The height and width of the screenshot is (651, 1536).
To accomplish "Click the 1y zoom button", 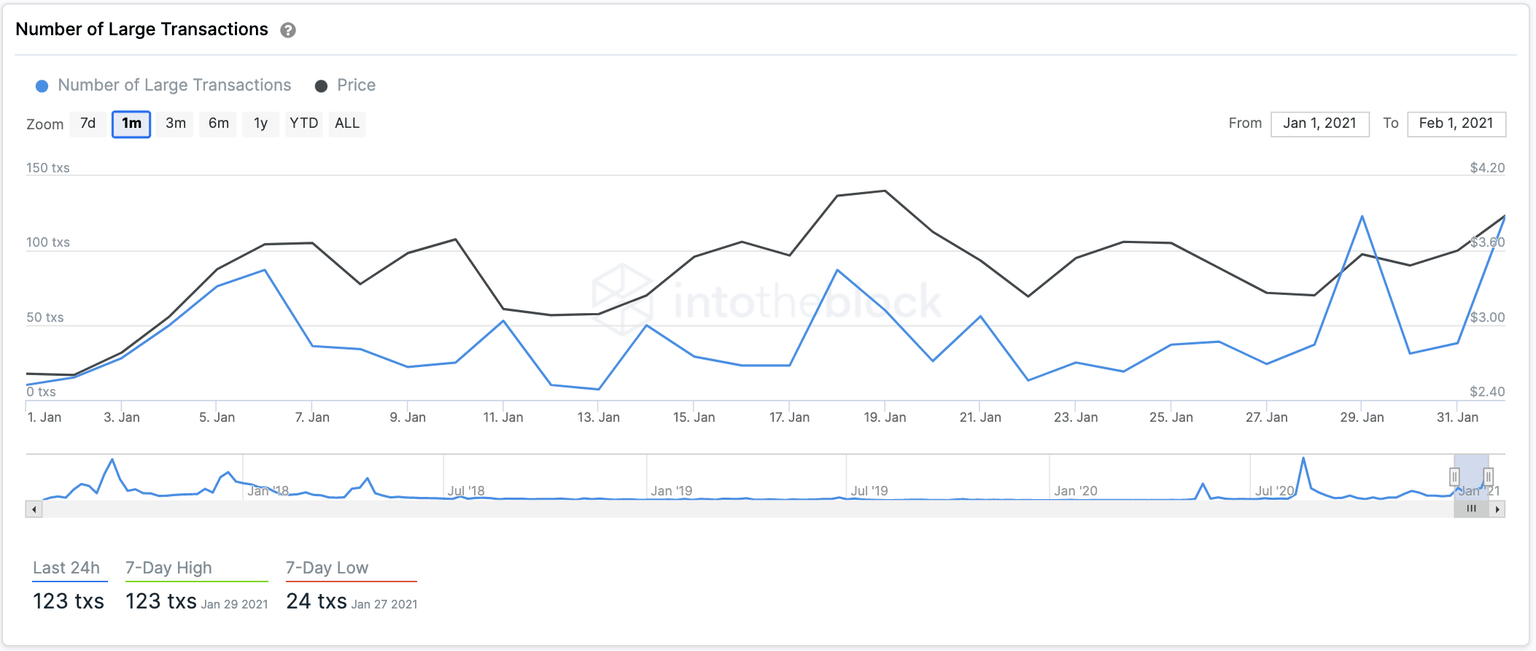I will point(260,123).
